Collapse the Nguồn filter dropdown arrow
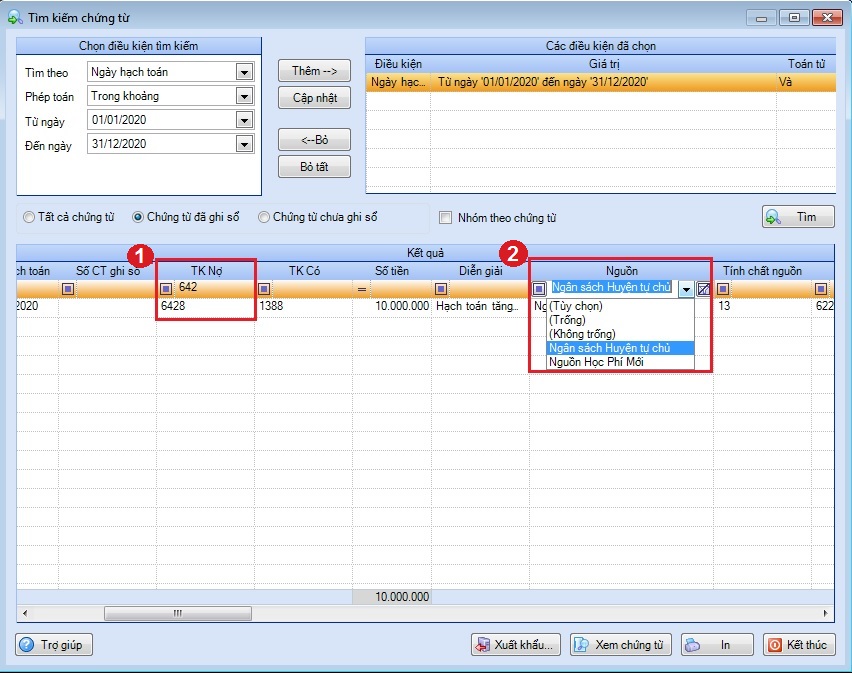The image size is (852, 673). pyautogui.click(x=686, y=289)
